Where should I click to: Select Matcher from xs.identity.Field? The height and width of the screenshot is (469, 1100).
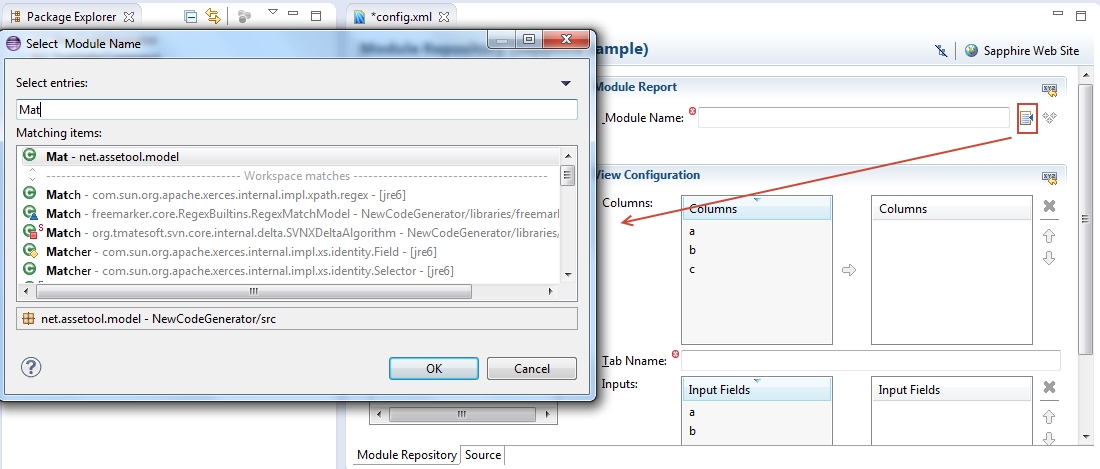[x=291, y=251]
